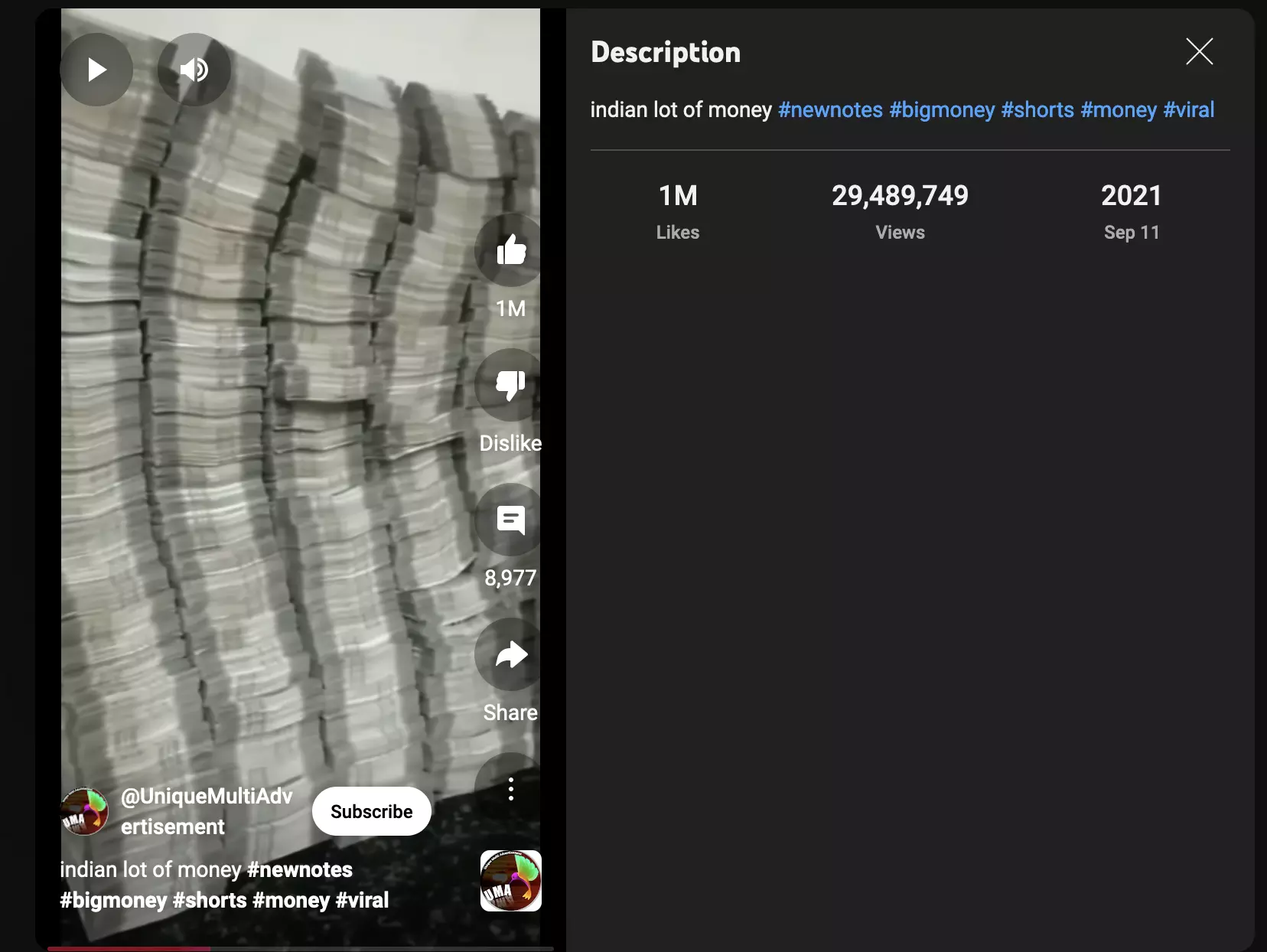Like the video with thumbs-up icon
Screen dimensions: 1267x952
point(510,250)
